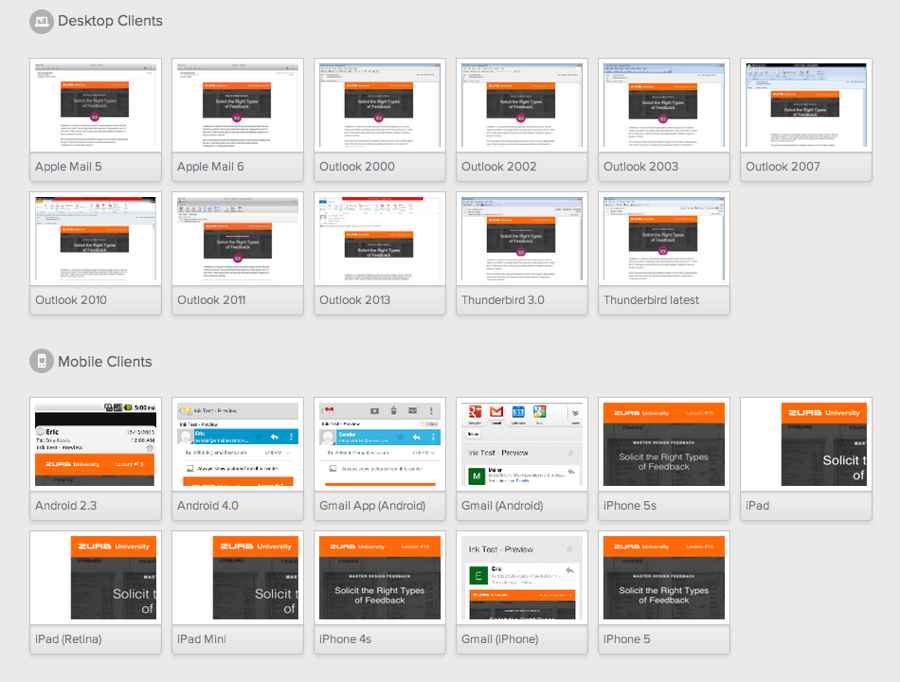Open the iPad Mini preview thumbnail
This screenshot has height=682, width=900.
pyautogui.click(x=238, y=578)
